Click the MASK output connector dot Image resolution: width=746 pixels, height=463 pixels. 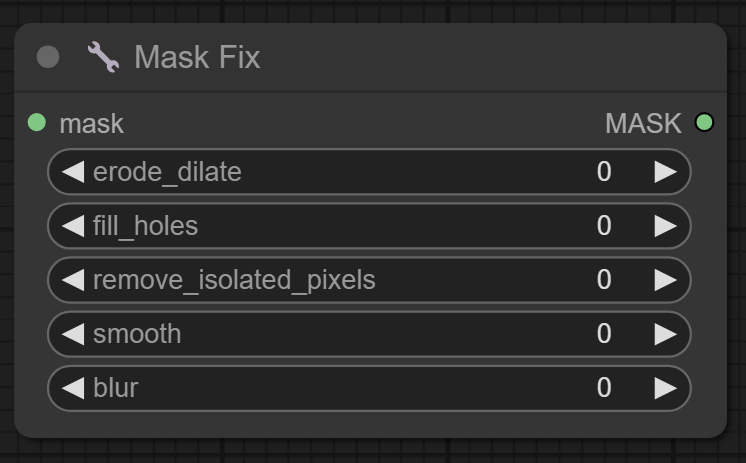click(x=704, y=123)
